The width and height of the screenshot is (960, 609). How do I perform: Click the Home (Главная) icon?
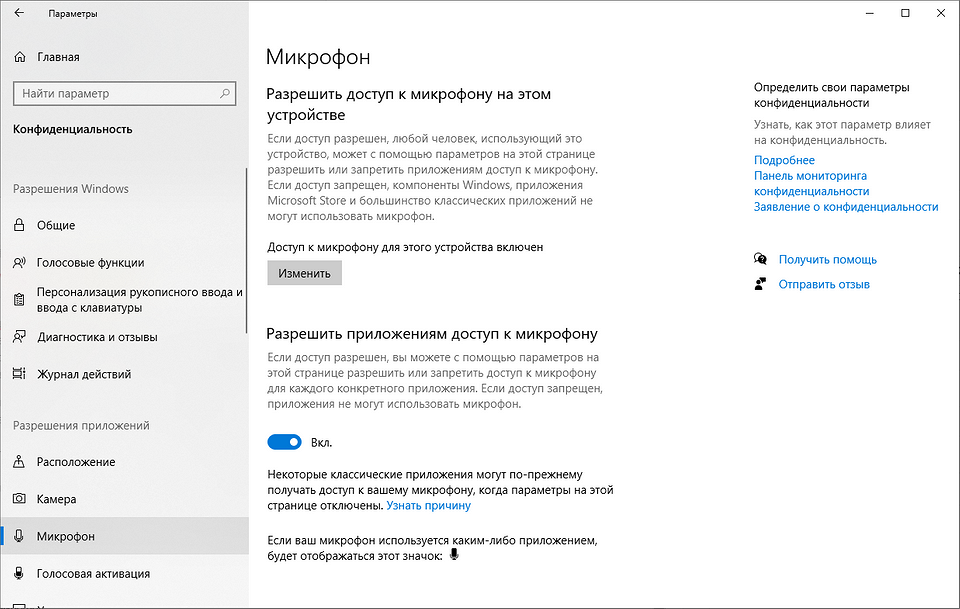pos(19,57)
